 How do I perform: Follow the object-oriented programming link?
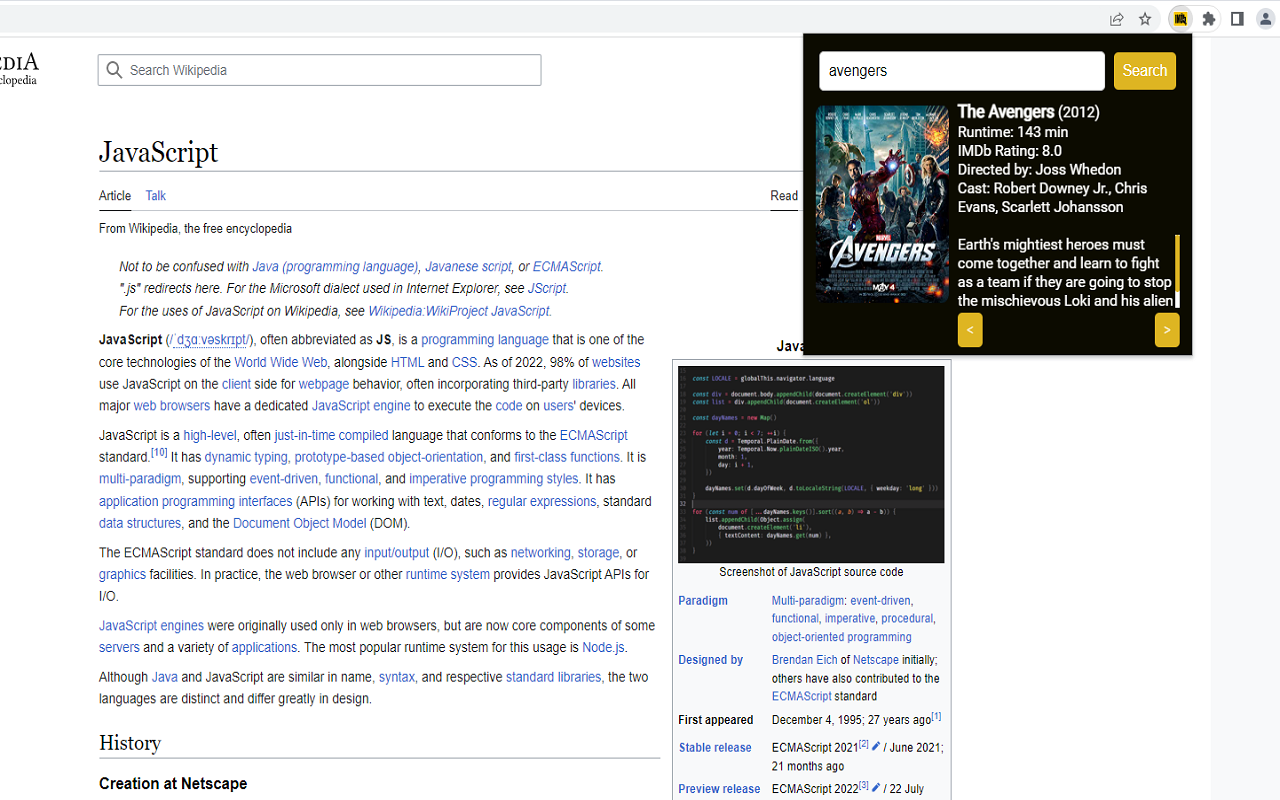click(x=842, y=637)
